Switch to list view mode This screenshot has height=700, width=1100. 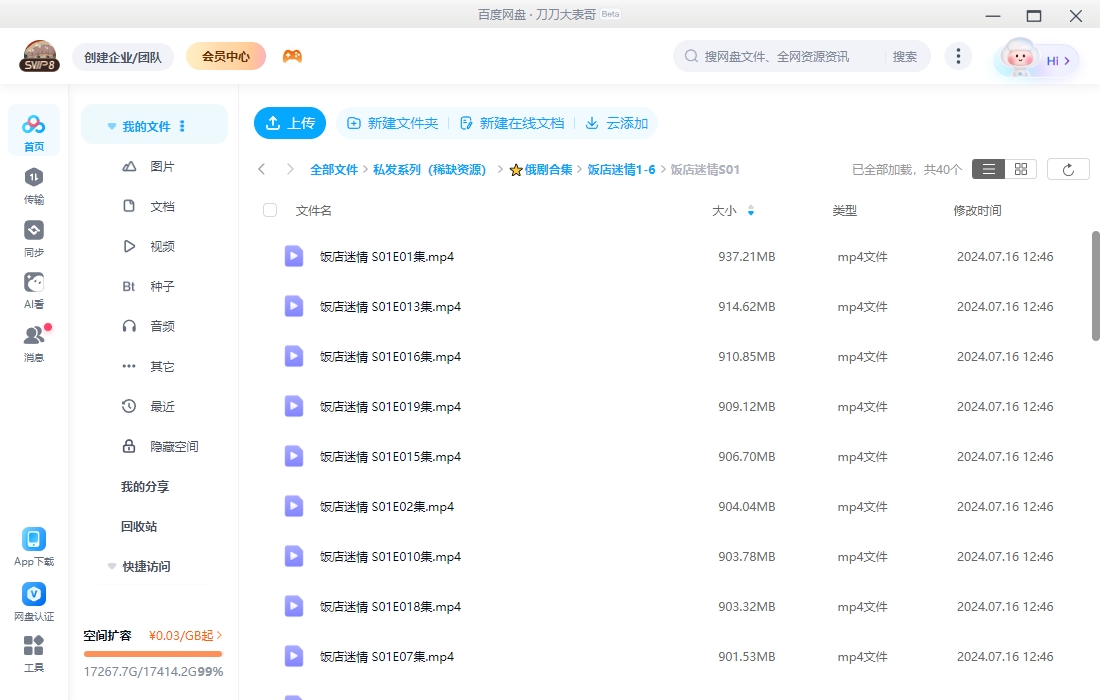988,170
